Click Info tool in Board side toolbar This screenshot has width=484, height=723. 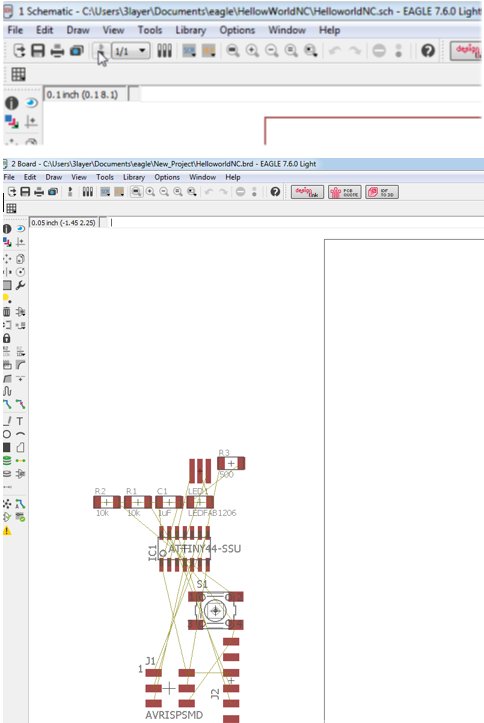[x=7, y=229]
